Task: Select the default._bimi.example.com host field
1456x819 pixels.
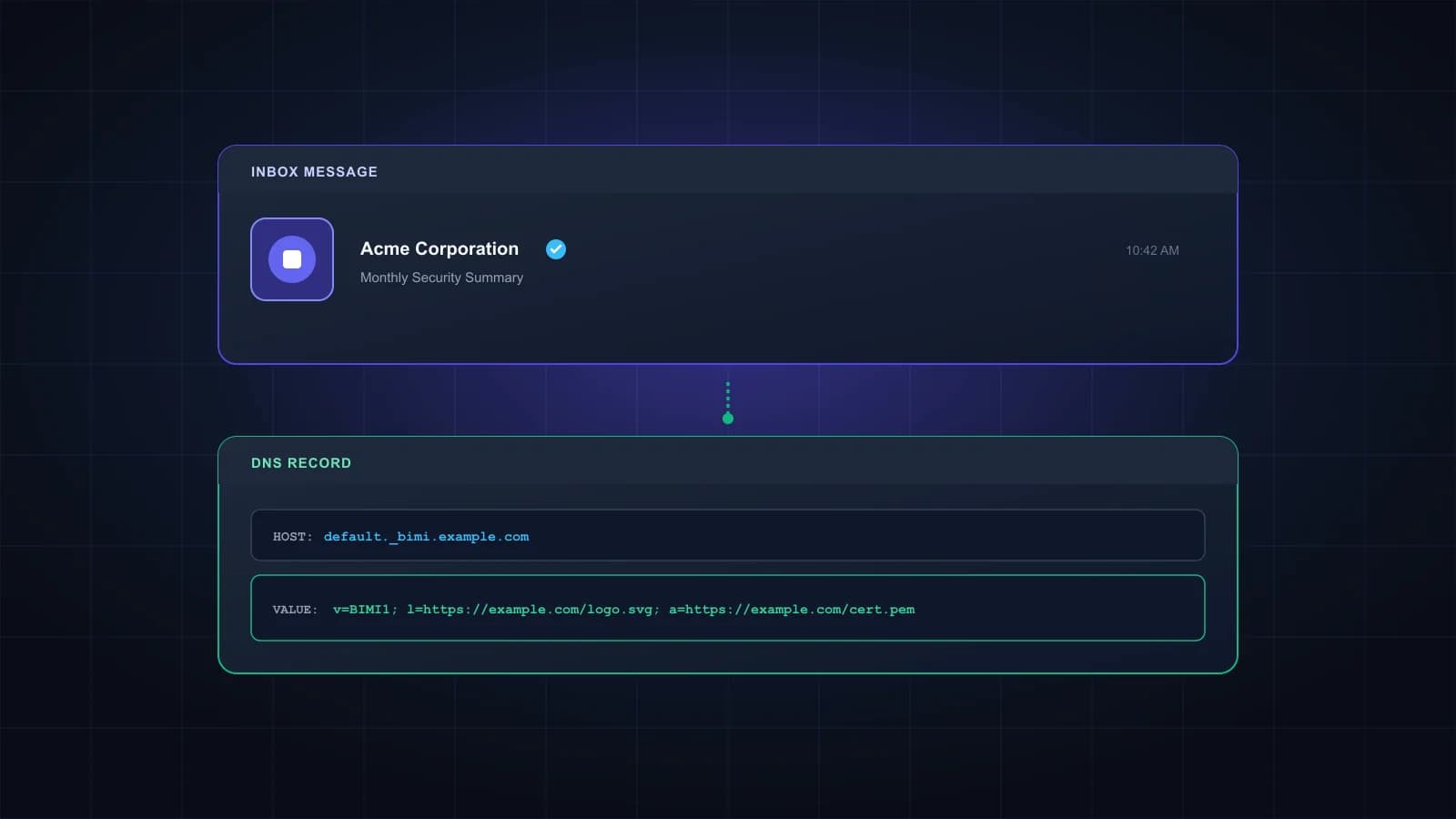Action: (728, 535)
